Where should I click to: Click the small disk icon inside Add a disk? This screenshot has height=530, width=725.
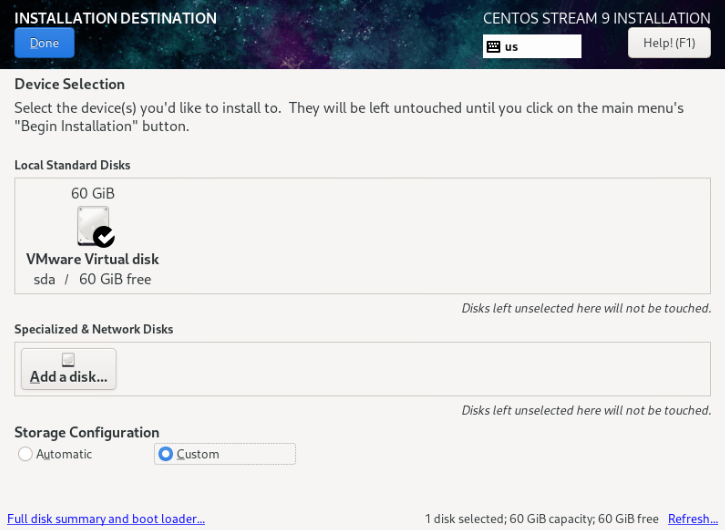pyautogui.click(x=68, y=359)
